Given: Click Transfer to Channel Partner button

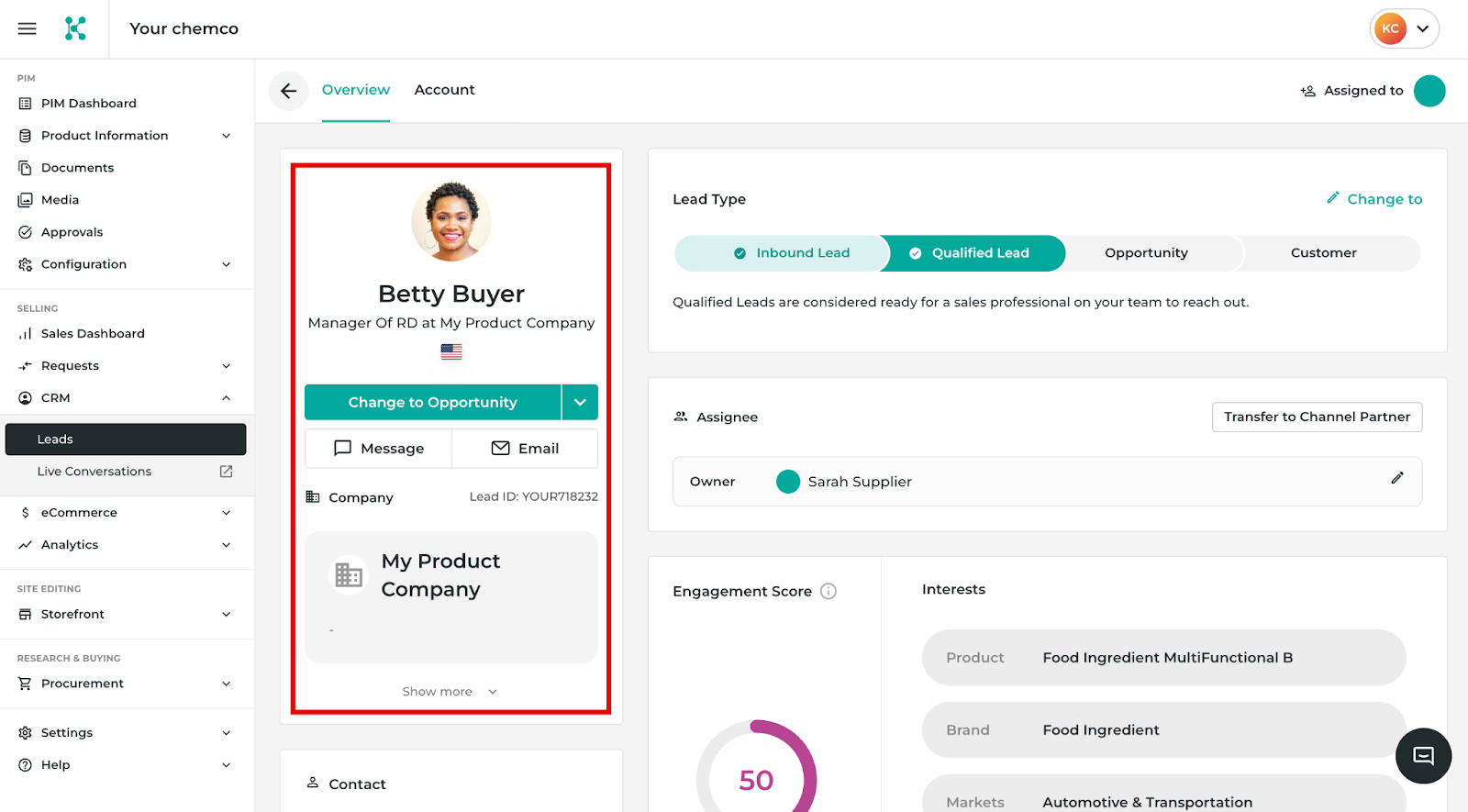Looking at the screenshot, I should click(1317, 417).
